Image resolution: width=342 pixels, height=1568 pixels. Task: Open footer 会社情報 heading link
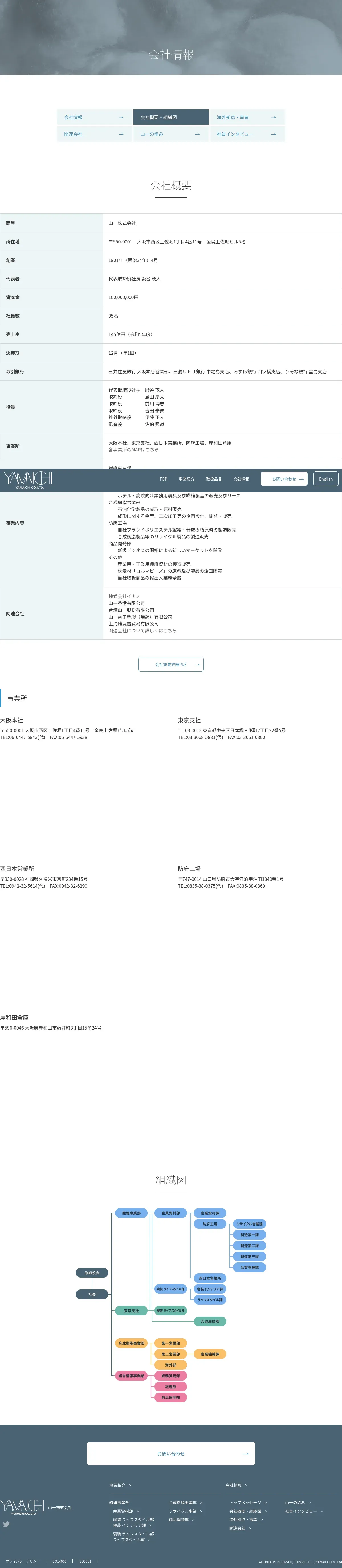[x=237, y=1485]
